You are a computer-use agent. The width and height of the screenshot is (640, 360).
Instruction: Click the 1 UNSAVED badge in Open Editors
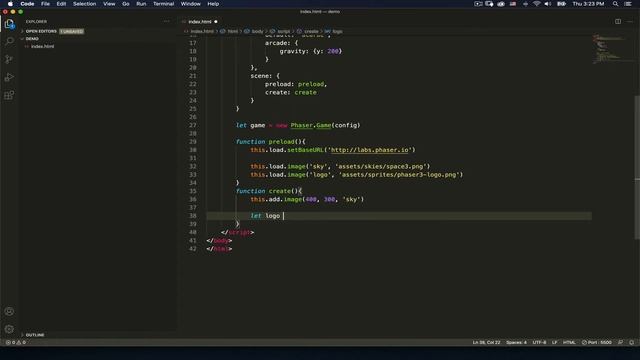tap(71, 31)
